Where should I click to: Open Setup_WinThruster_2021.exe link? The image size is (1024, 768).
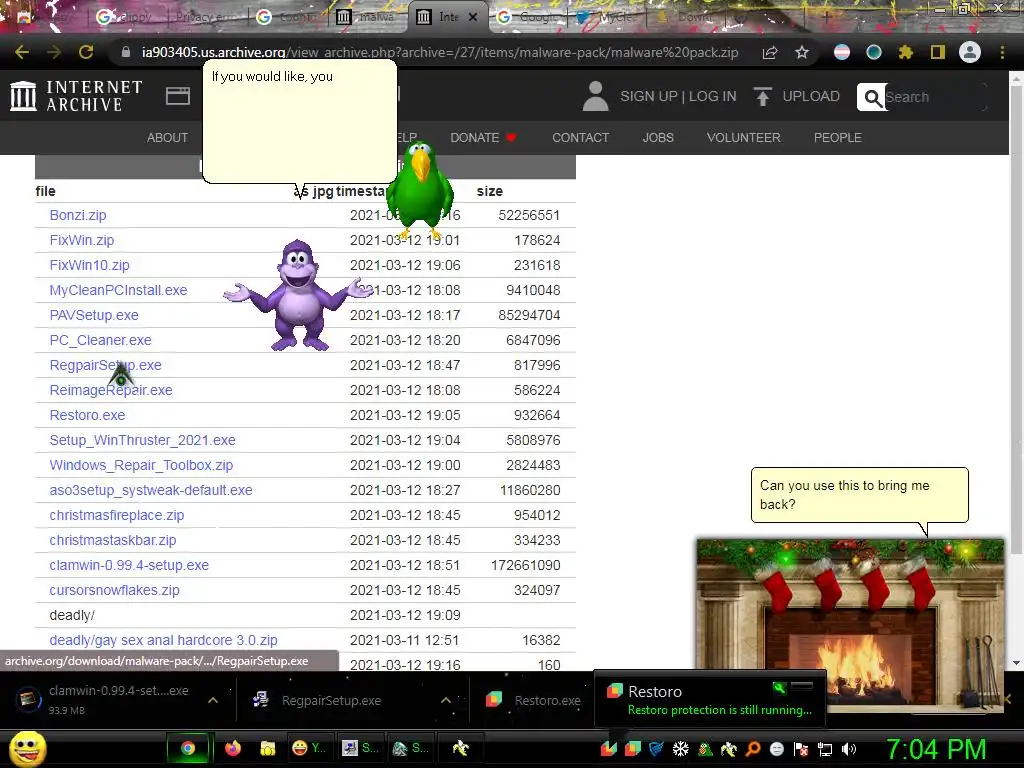tap(142, 440)
